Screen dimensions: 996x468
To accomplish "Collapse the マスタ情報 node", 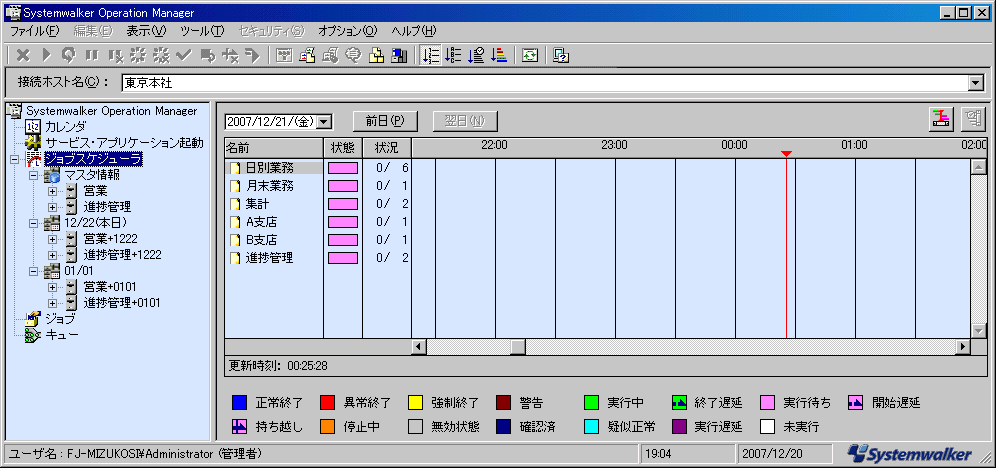I will tap(34, 175).
